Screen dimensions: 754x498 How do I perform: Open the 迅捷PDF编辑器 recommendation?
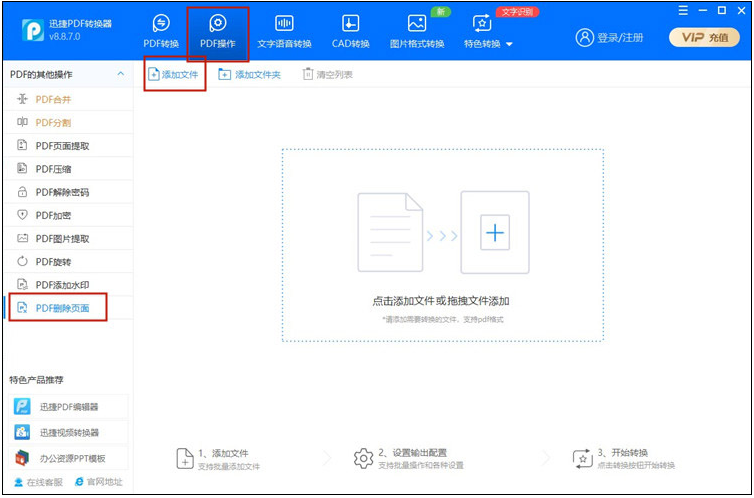coord(69,407)
